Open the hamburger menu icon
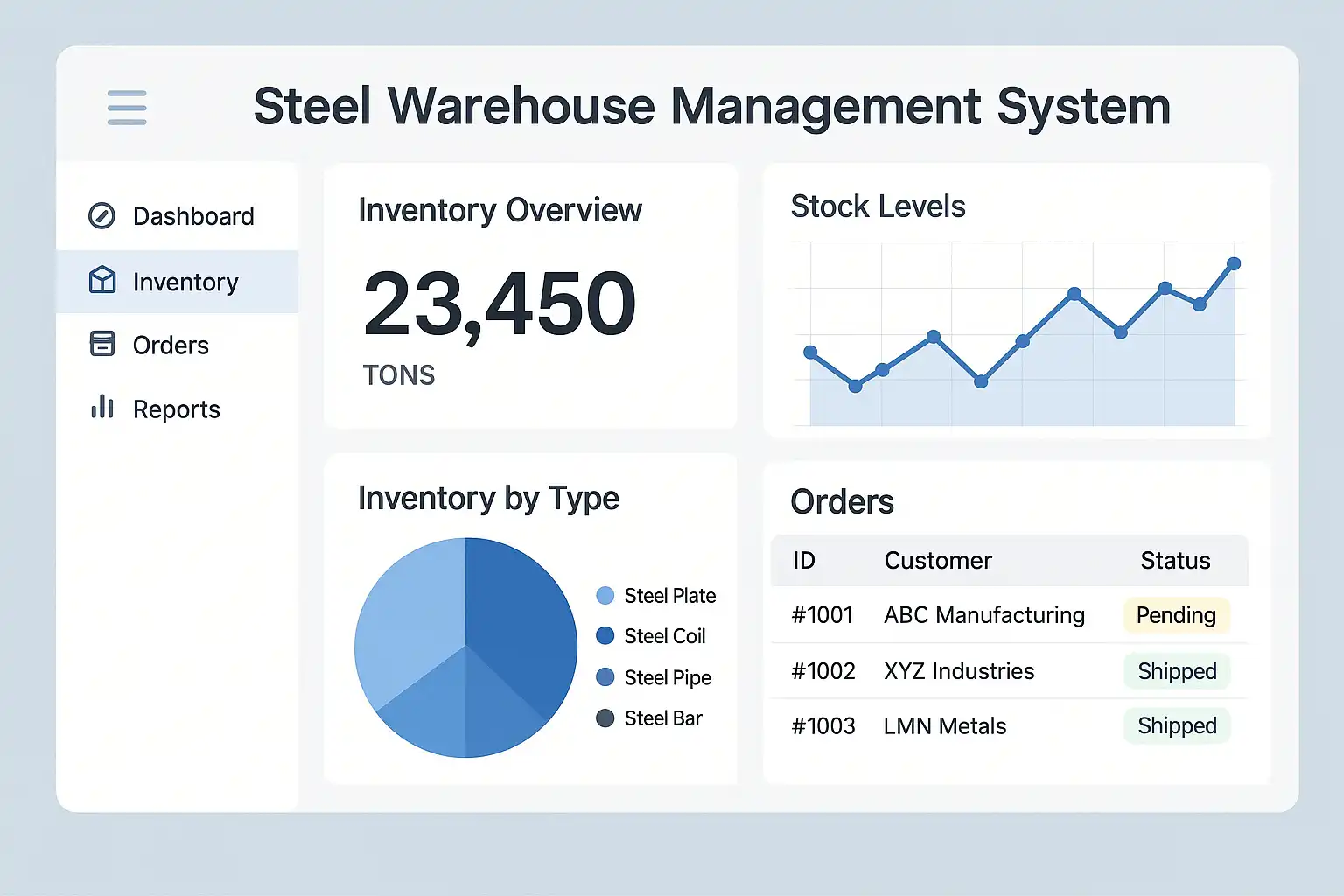 click(127, 108)
